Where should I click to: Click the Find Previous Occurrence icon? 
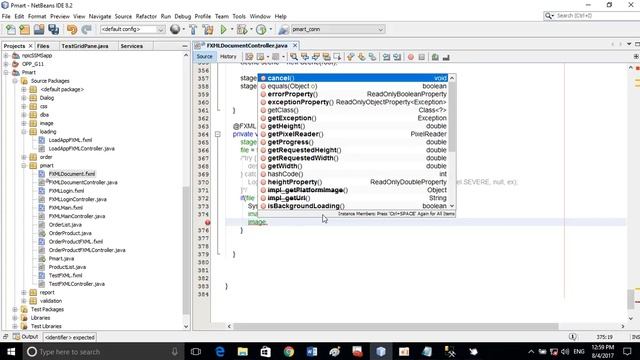click(305, 57)
